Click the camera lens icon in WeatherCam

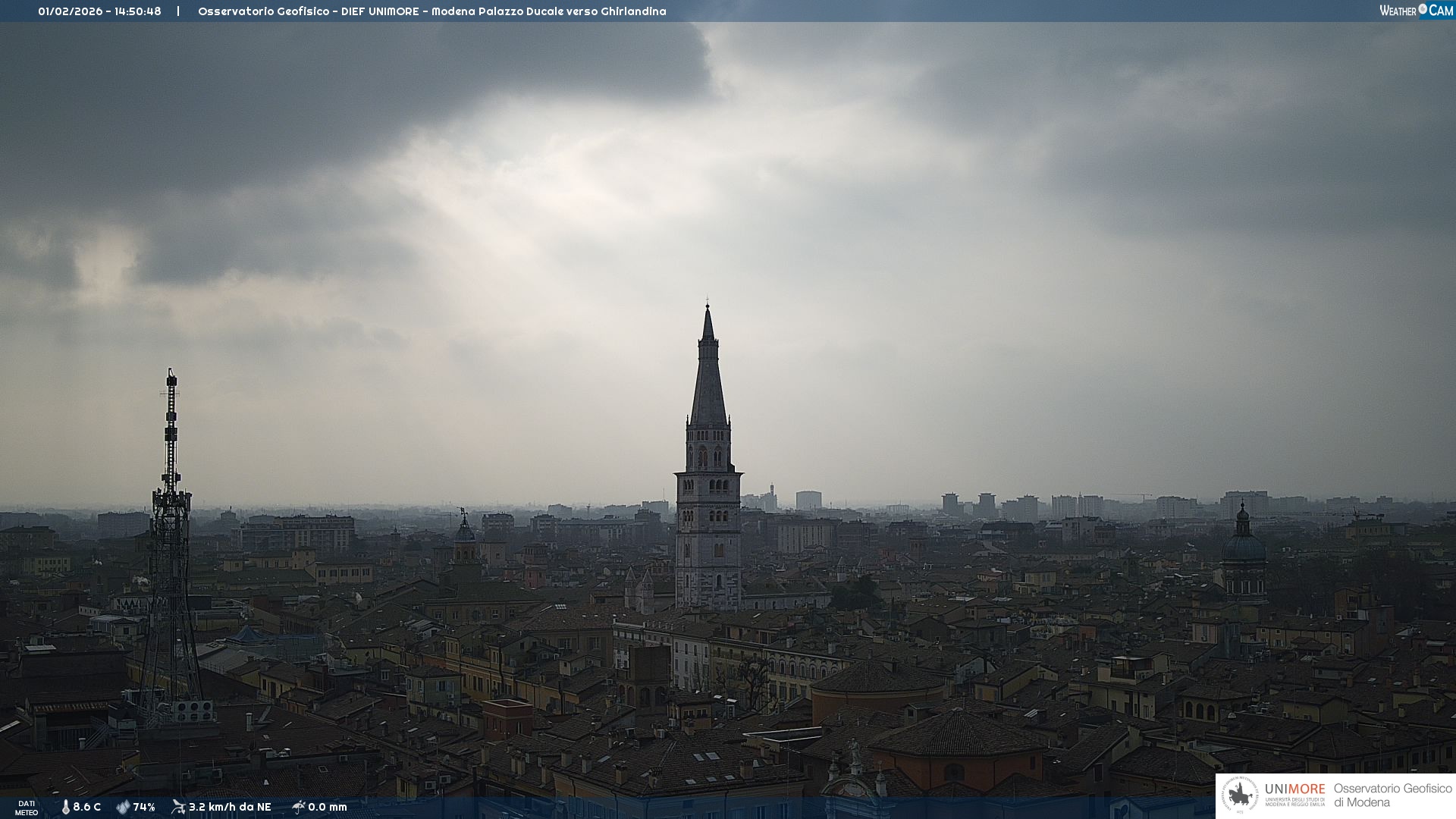[x=1423, y=9]
